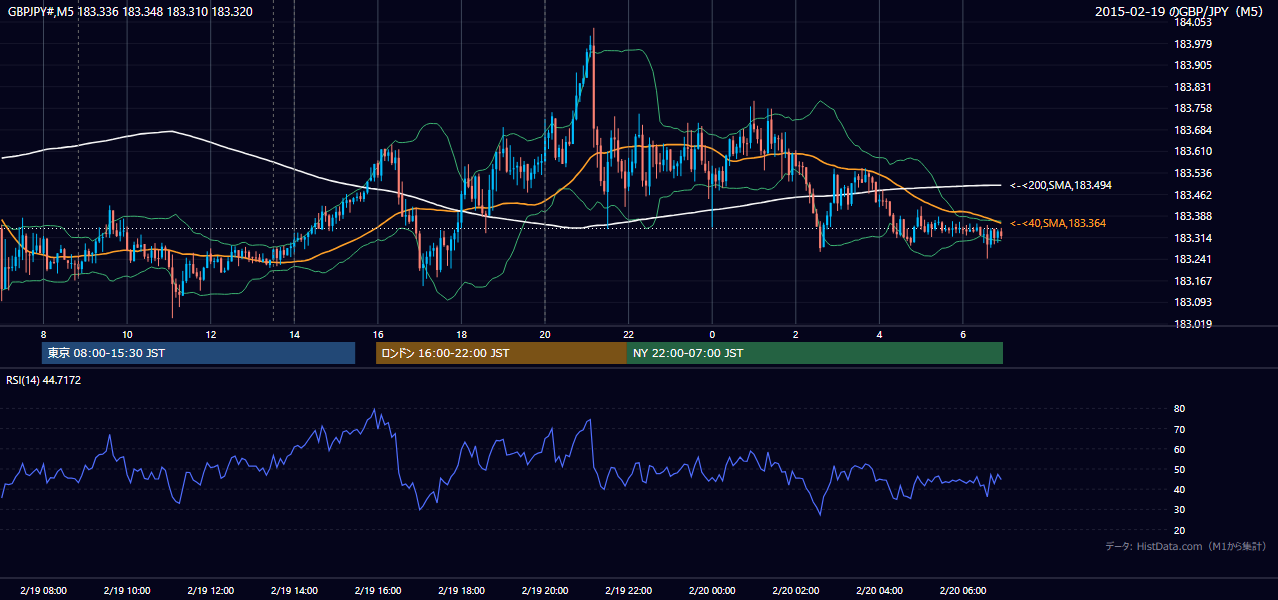1278x600 pixels.
Task: Click the 2/20 06:00 date label
Action: 962,590
